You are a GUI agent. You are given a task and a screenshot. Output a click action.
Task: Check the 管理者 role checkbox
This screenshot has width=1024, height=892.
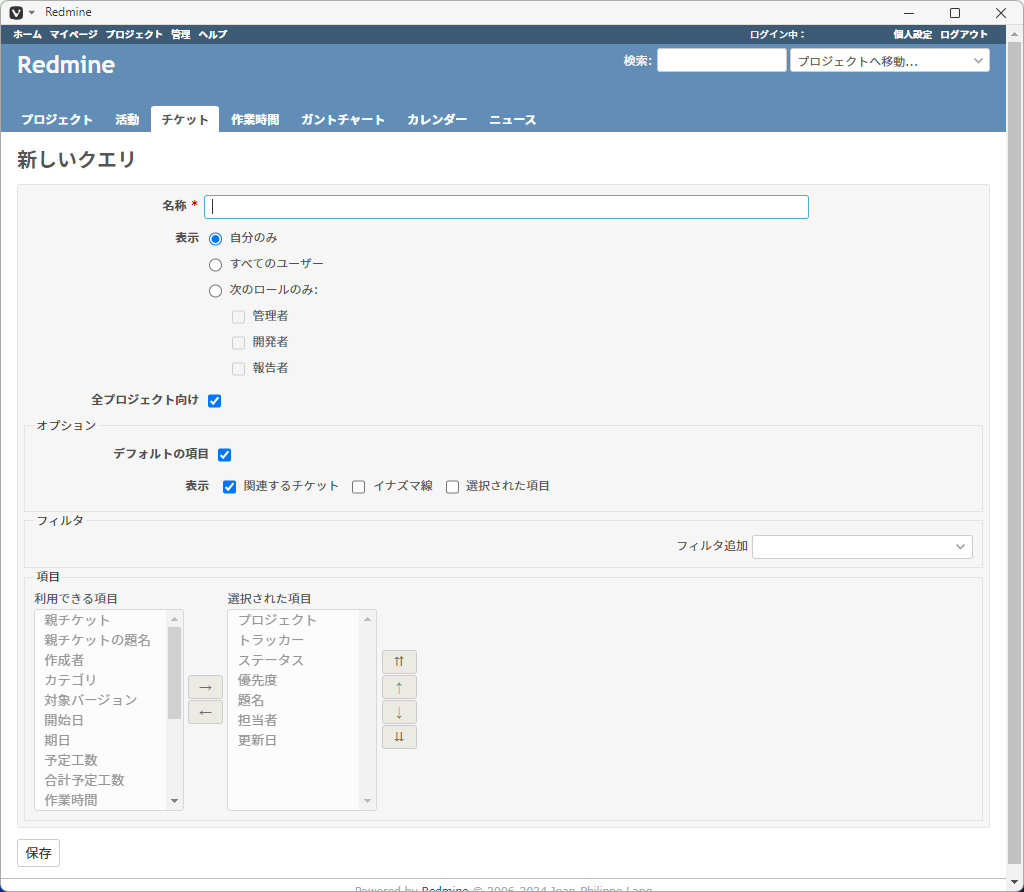tap(238, 317)
